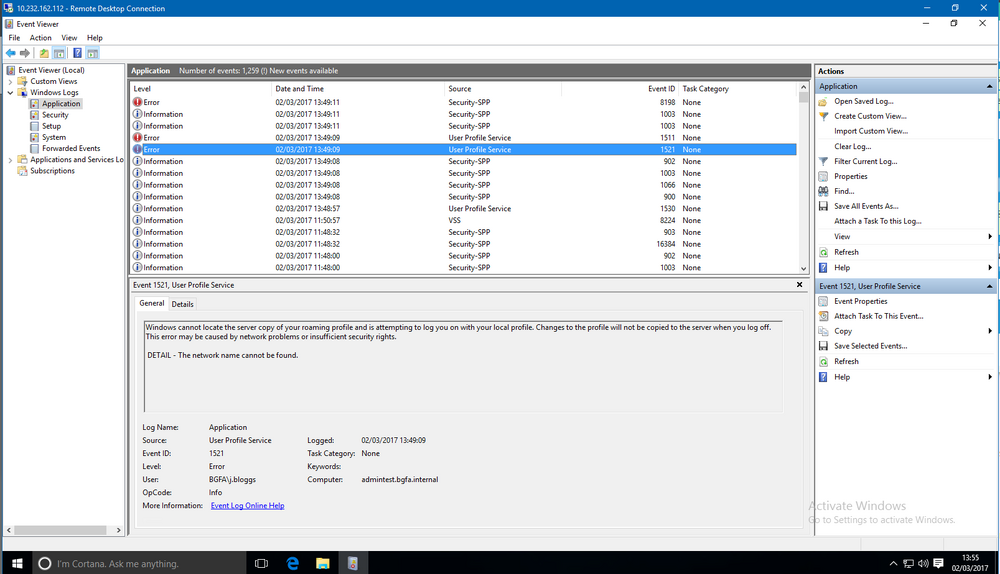Open the Action Center notification icon
This screenshot has height=574, width=1000.
point(938,563)
